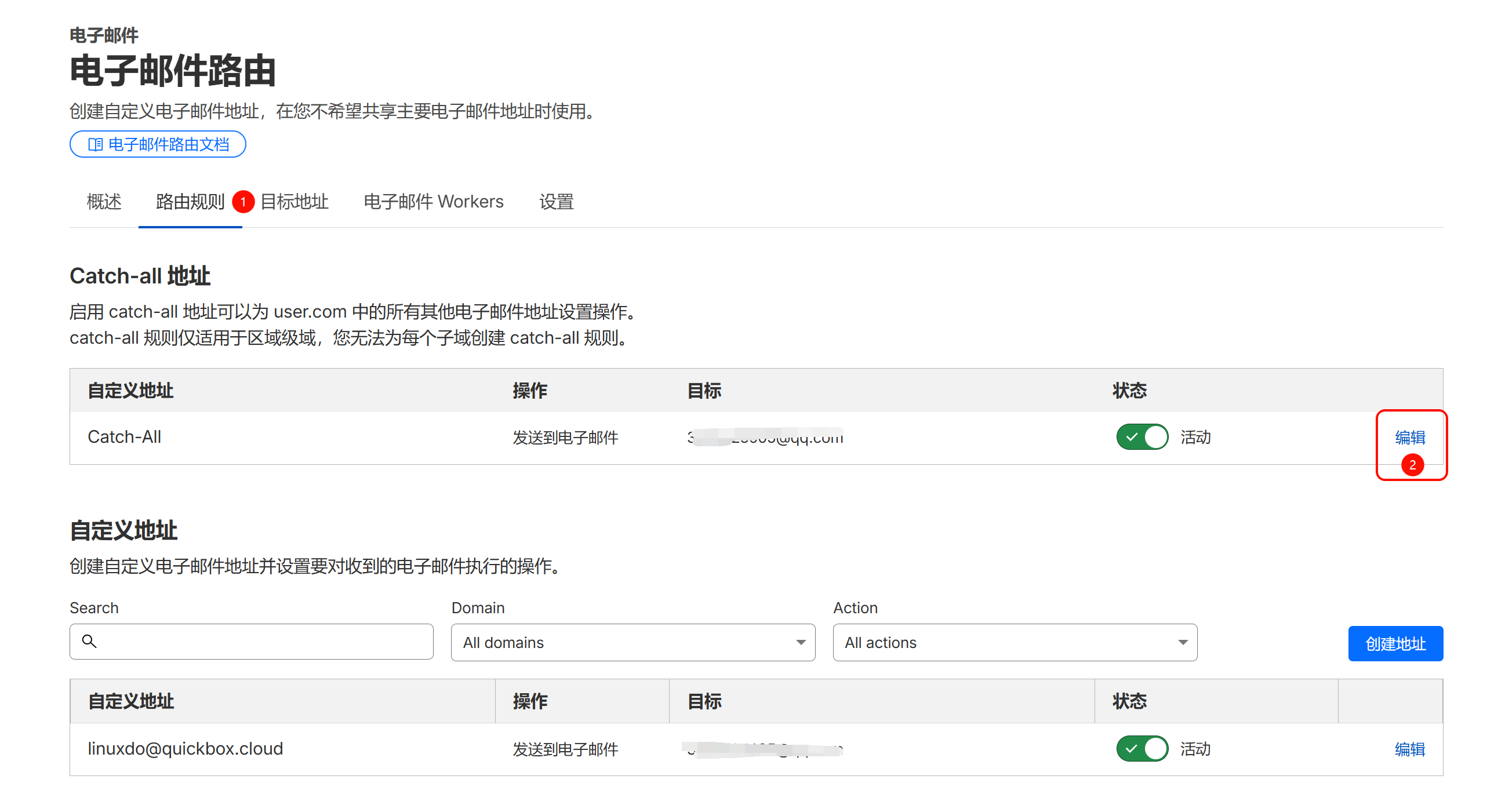This screenshot has height=812, width=1505.
Task: Expand the All domains dropdown
Action: click(x=632, y=643)
